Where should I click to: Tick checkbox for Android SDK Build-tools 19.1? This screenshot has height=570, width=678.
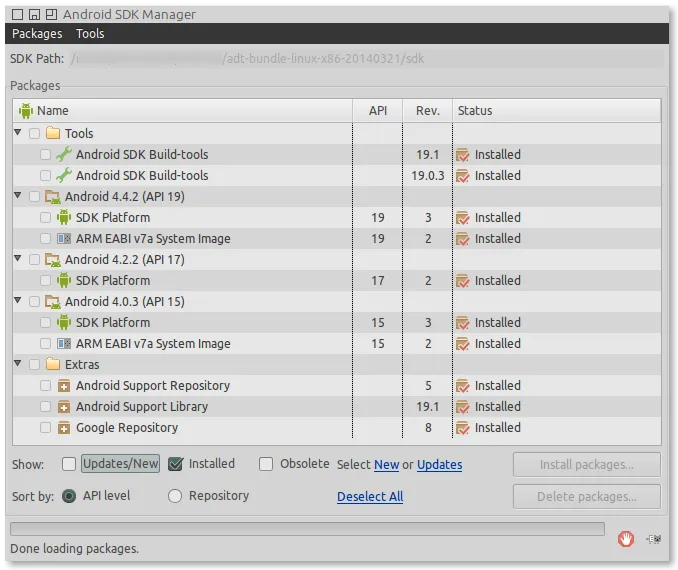45,154
